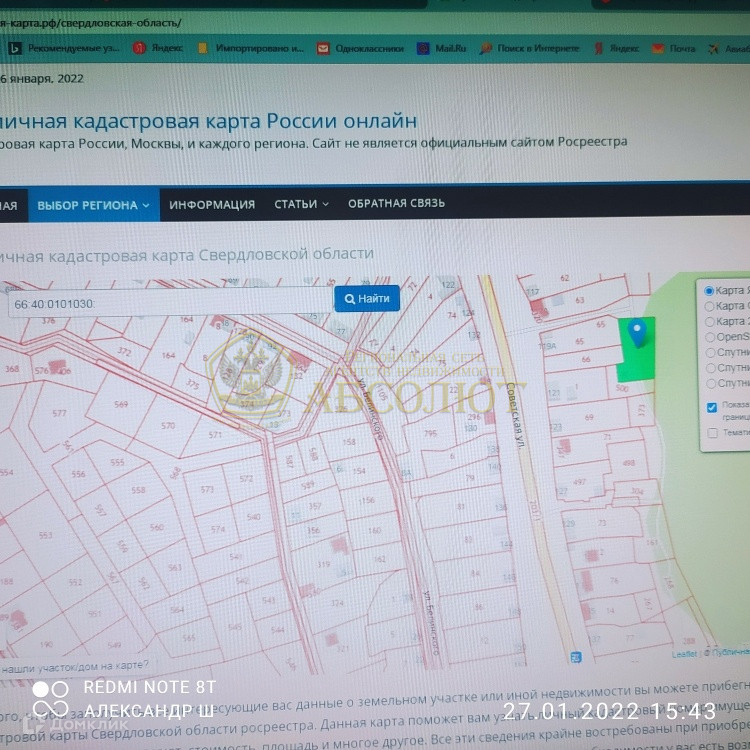The width and height of the screenshot is (750, 750).
Task: Enable the 'Темати...' layer checkbox
Action: click(x=712, y=433)
